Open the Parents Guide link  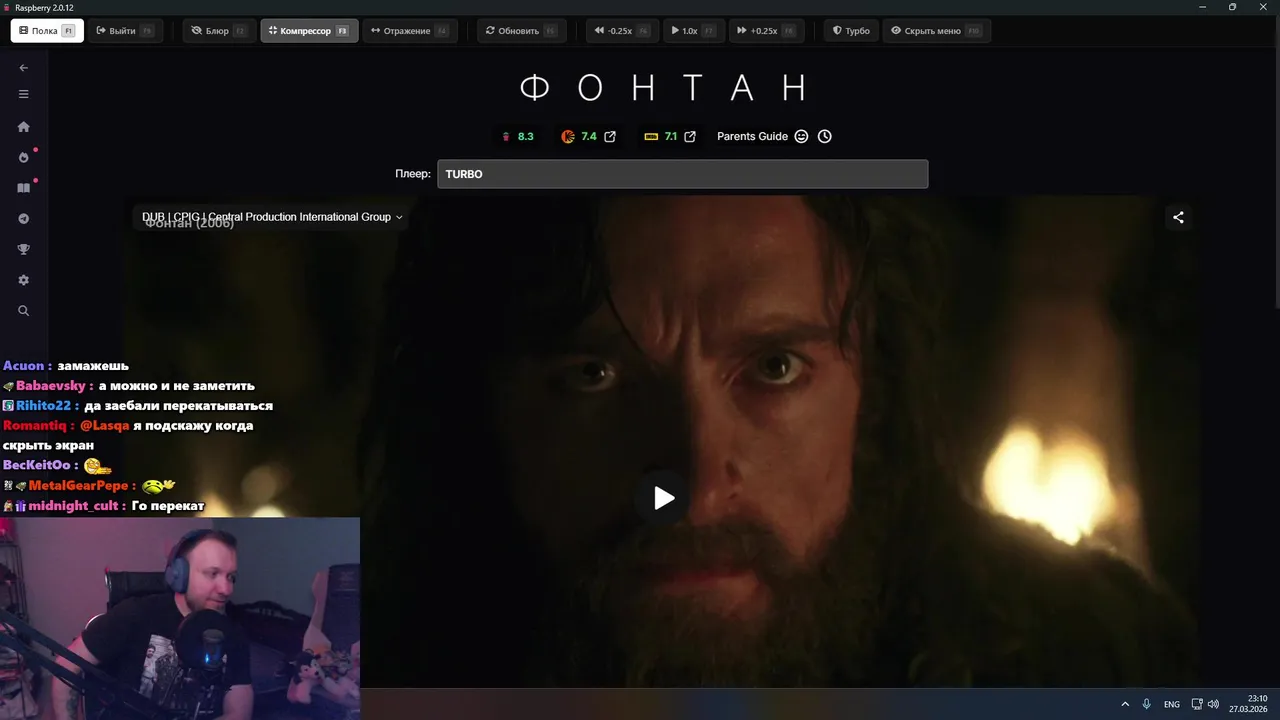pos(752,136)
